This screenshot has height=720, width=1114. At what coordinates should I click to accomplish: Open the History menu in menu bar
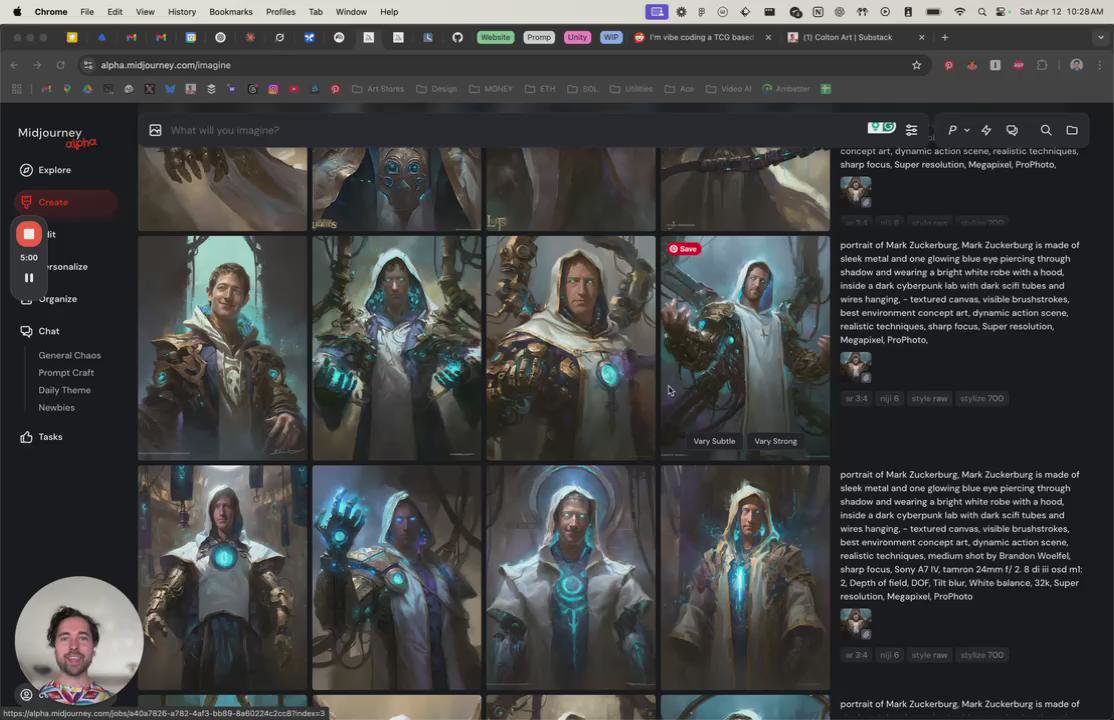coord(182,11)
